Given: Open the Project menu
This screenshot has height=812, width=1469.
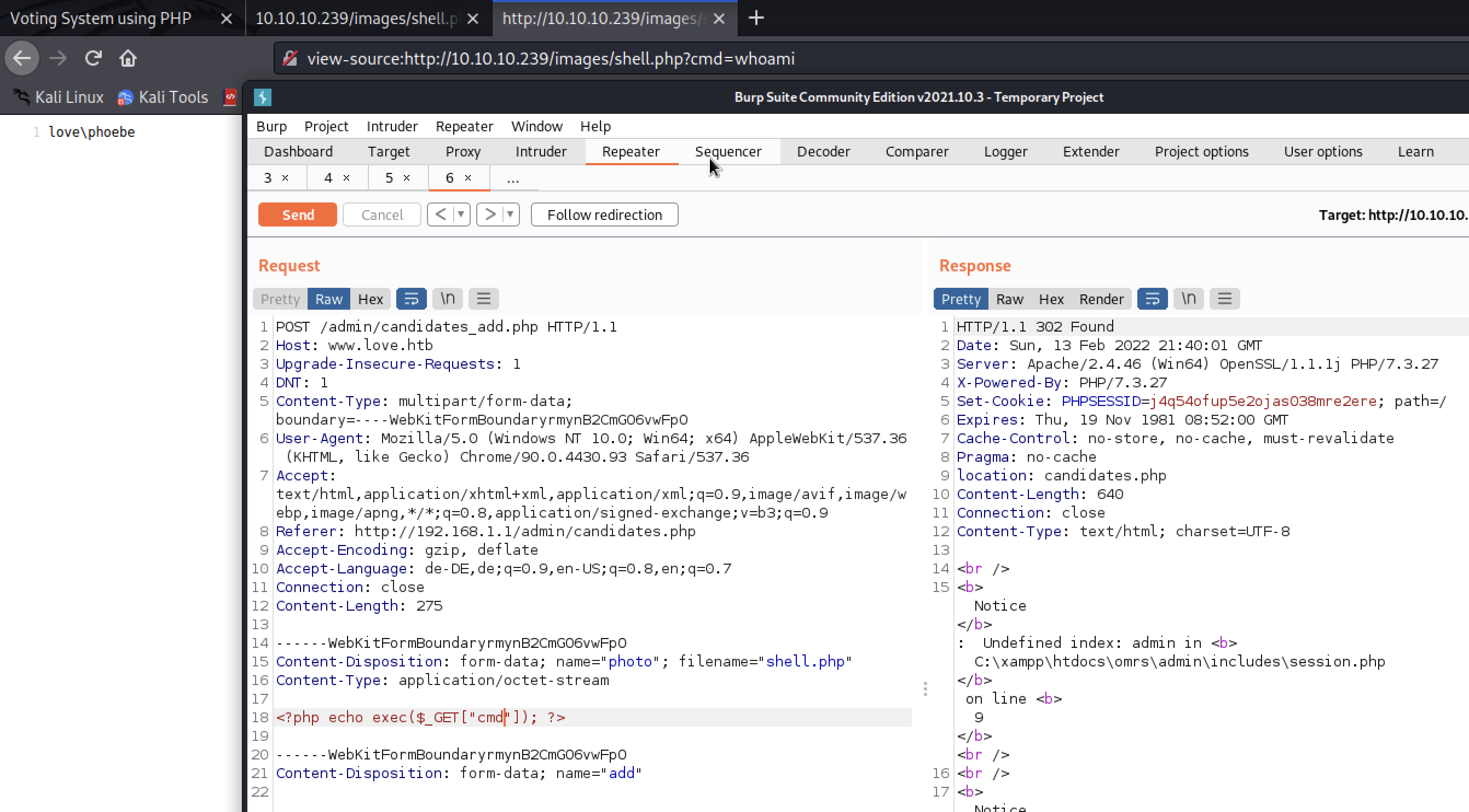Looking at the screenshot, I should tap(326, 126).
